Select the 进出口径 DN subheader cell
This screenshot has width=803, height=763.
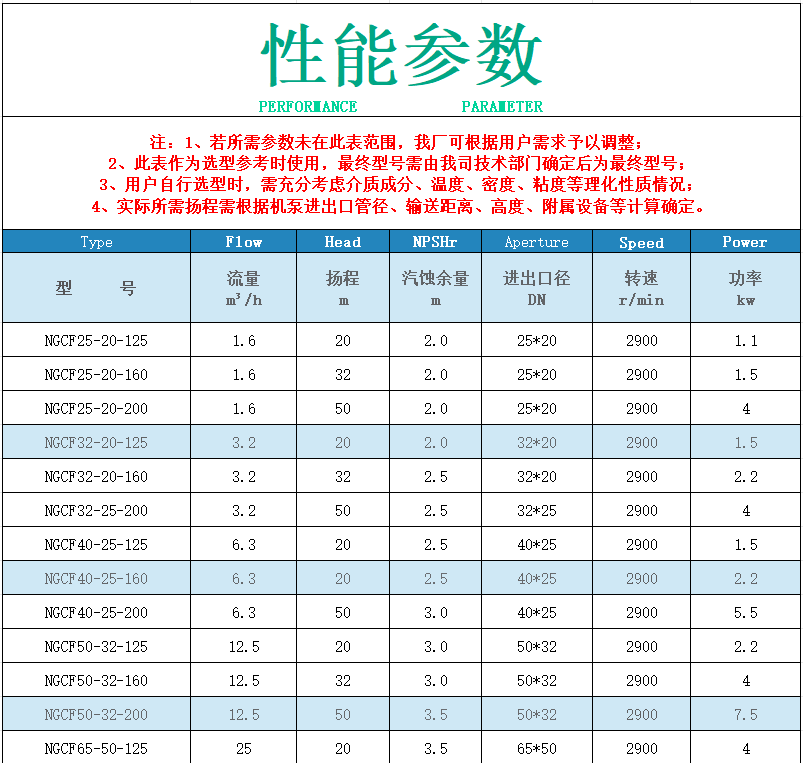click(x=536, y=287)
